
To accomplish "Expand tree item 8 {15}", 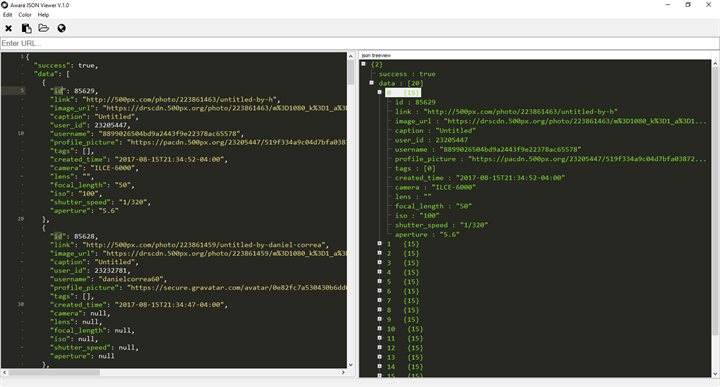I will coord(380,310).
